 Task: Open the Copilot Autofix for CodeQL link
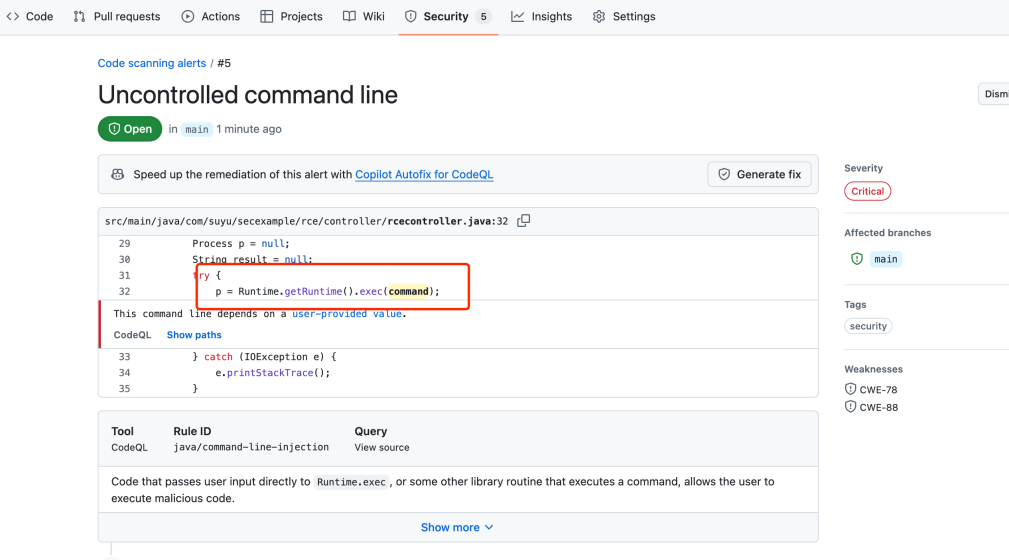click(424, 174)
